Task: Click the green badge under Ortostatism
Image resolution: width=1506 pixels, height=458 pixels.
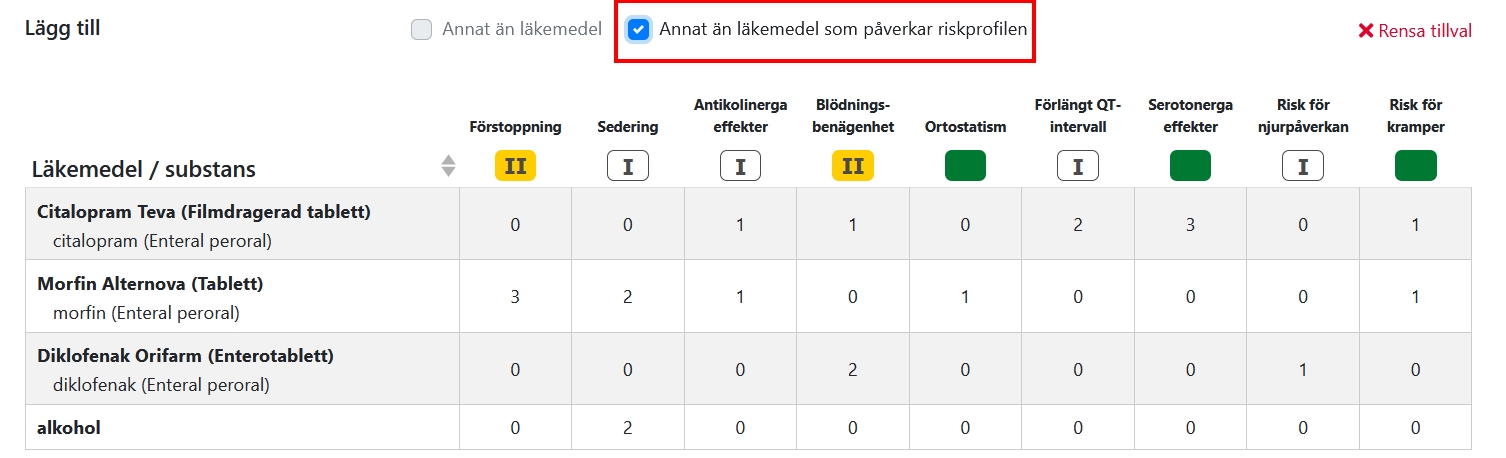Action: (x=965, y=166)
